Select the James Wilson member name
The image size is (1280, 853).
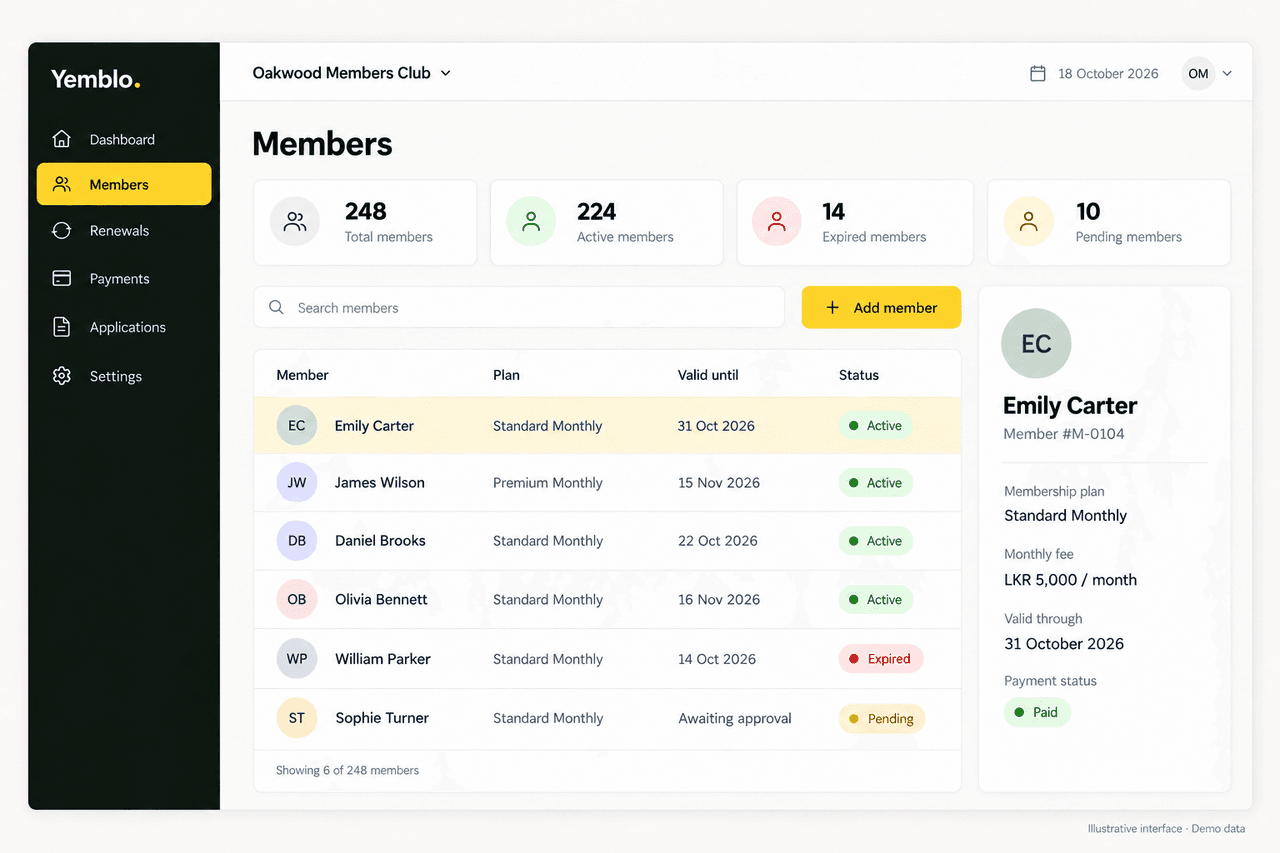[x=380, y=483]
